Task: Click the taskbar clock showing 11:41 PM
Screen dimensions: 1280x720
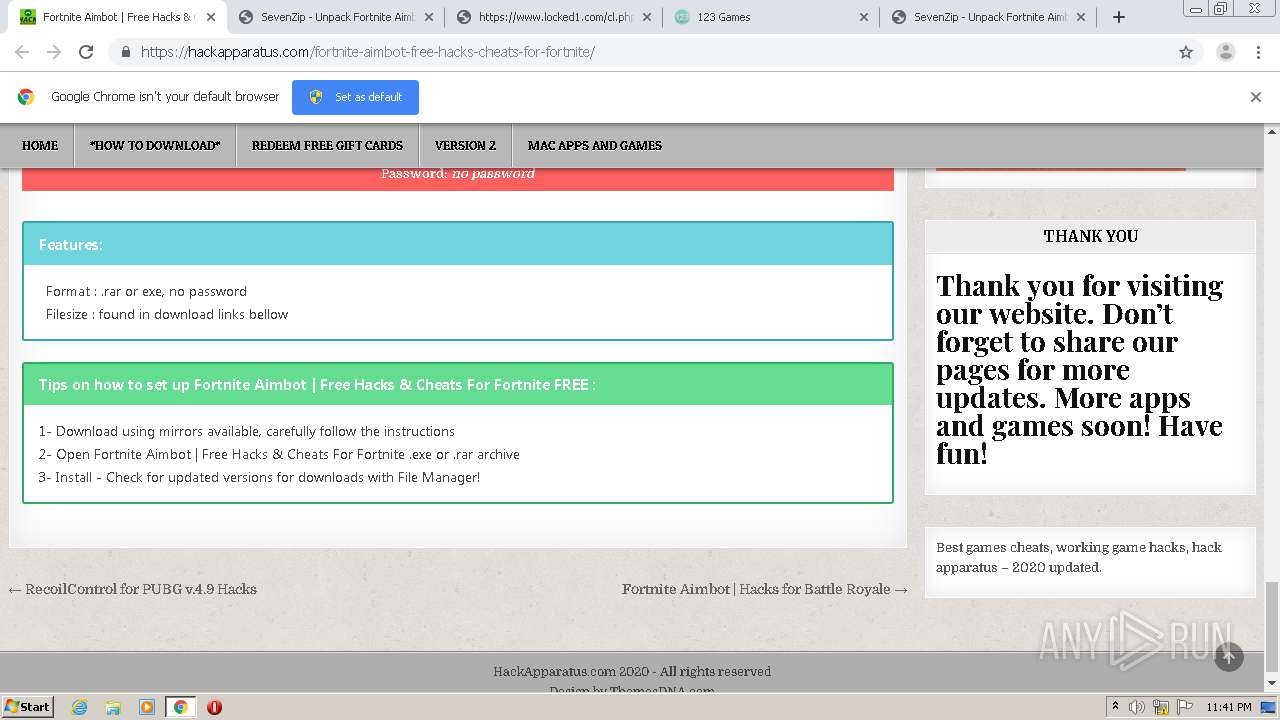Action: [x=1229, y=707]
